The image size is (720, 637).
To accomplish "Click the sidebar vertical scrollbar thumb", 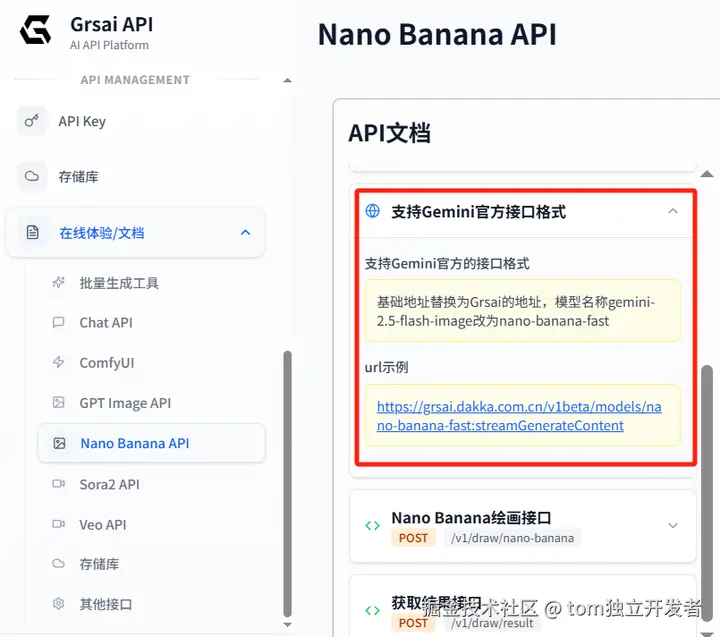I will coord(287,484).
